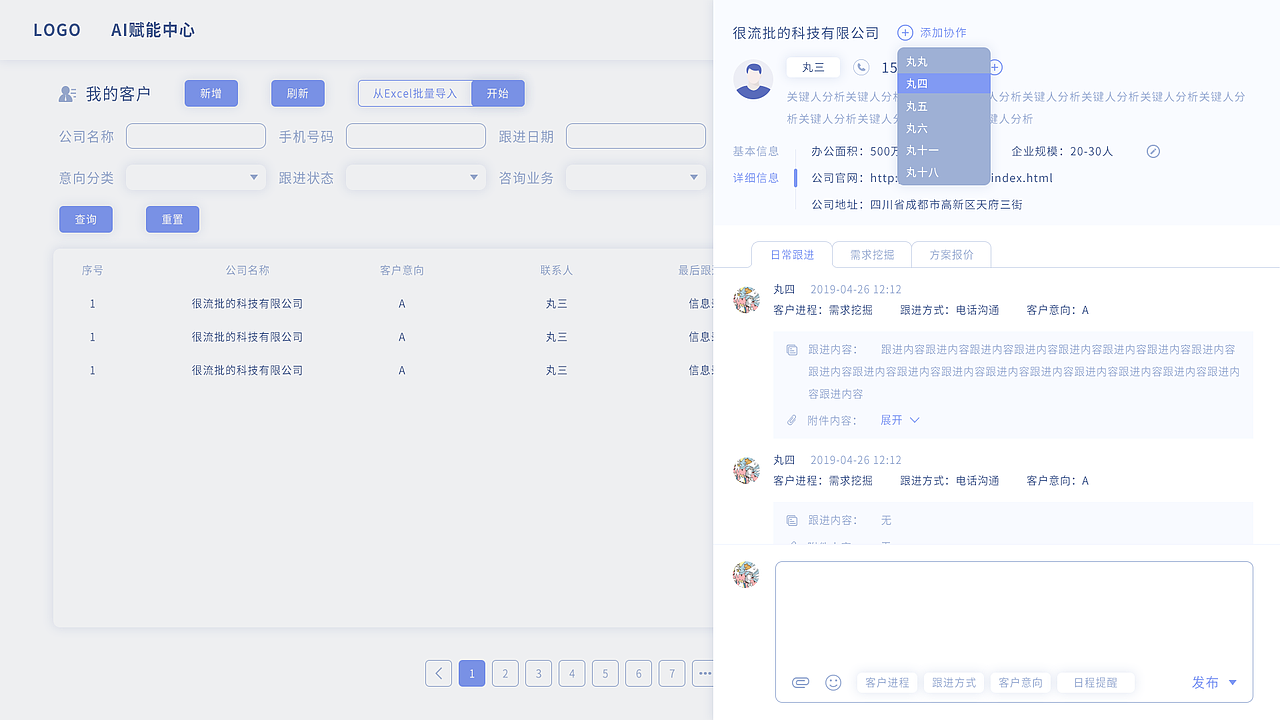Click the AI赋能中心 menu item
This screenshot has width=1280, height=720.
click(153, 30)
